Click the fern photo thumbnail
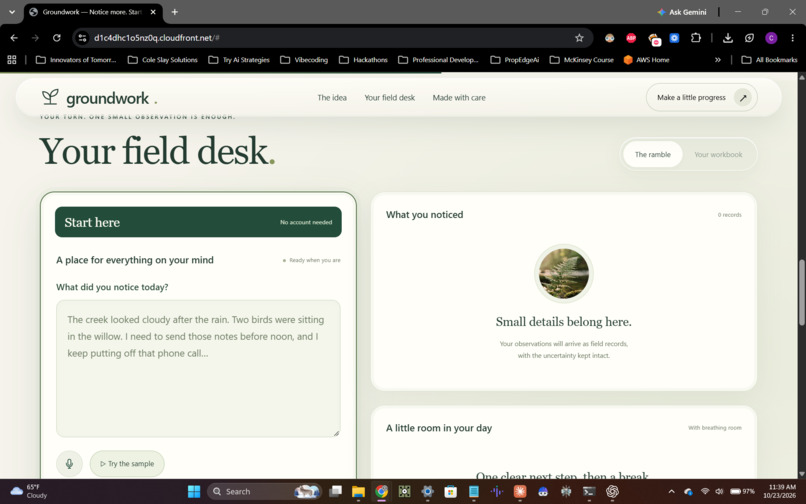 563,273
